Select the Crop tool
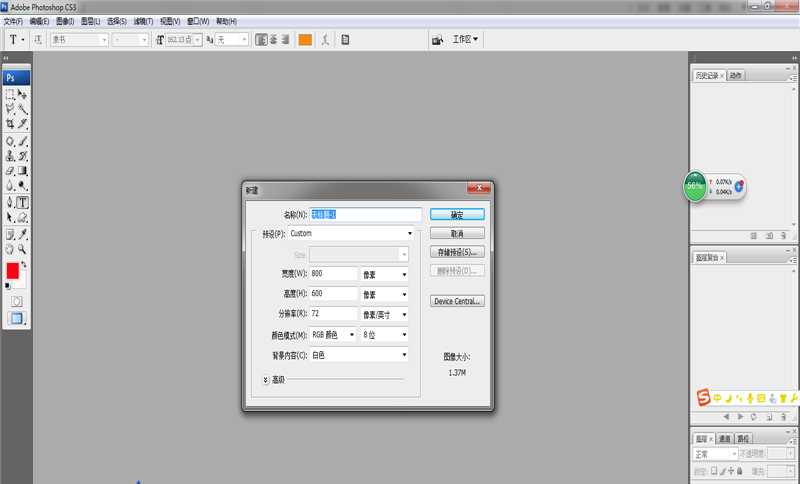Viewport: 800px width, 484px height. point(10,124)
